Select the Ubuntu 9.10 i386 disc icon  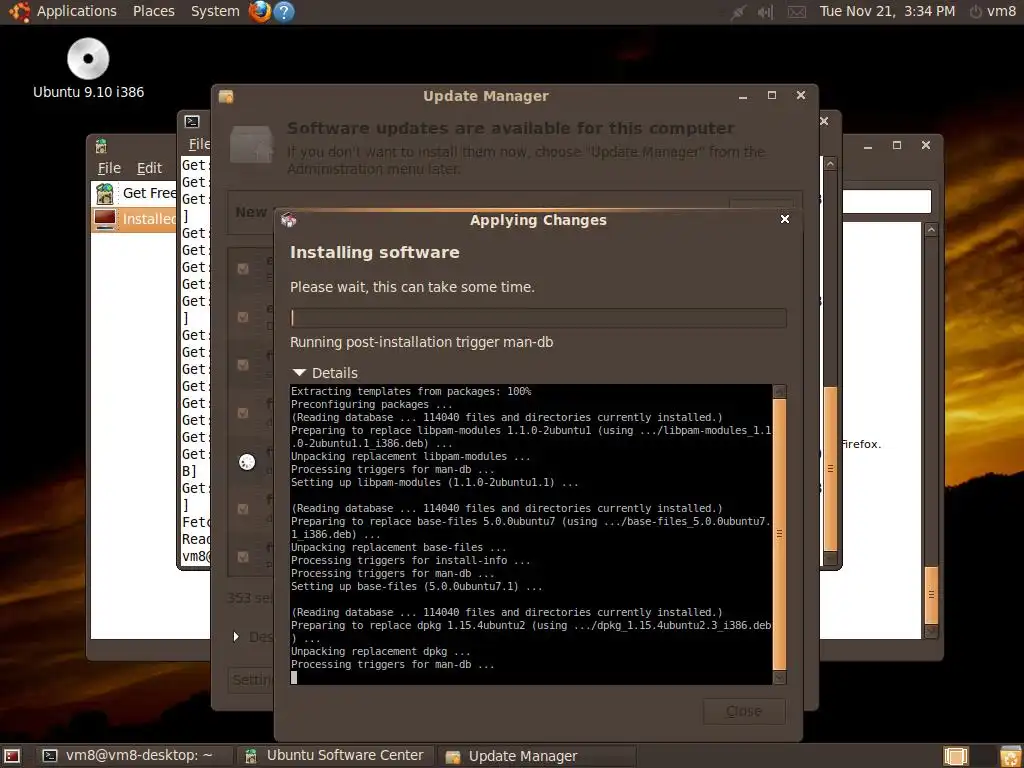(x=88, y=59)
